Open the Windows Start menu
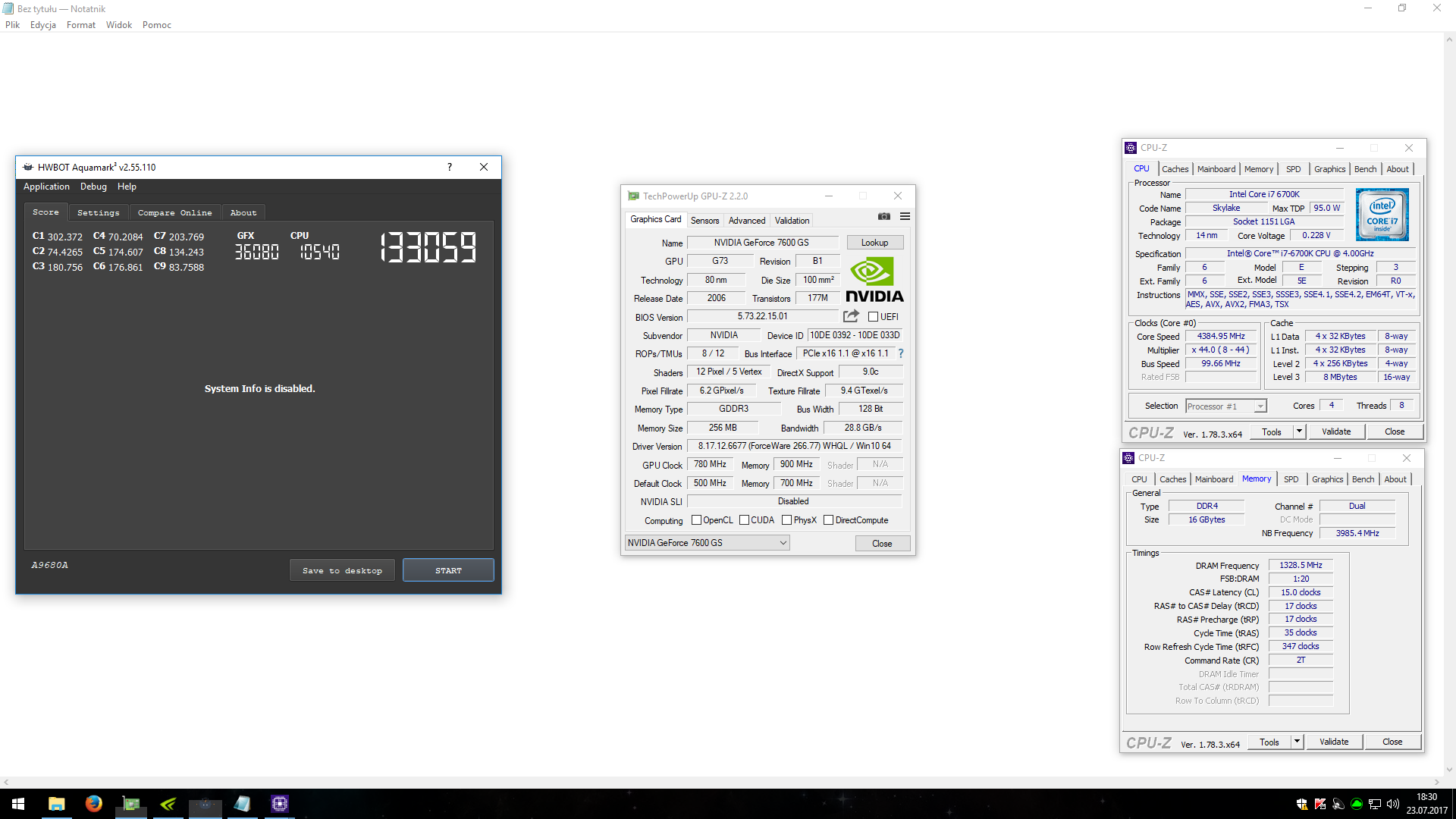 pyautogui.click(x=18, y=804)
